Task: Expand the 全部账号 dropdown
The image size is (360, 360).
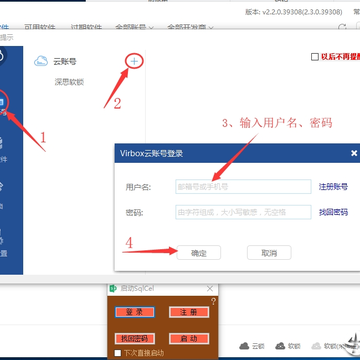Action: [x=134, y=27]
